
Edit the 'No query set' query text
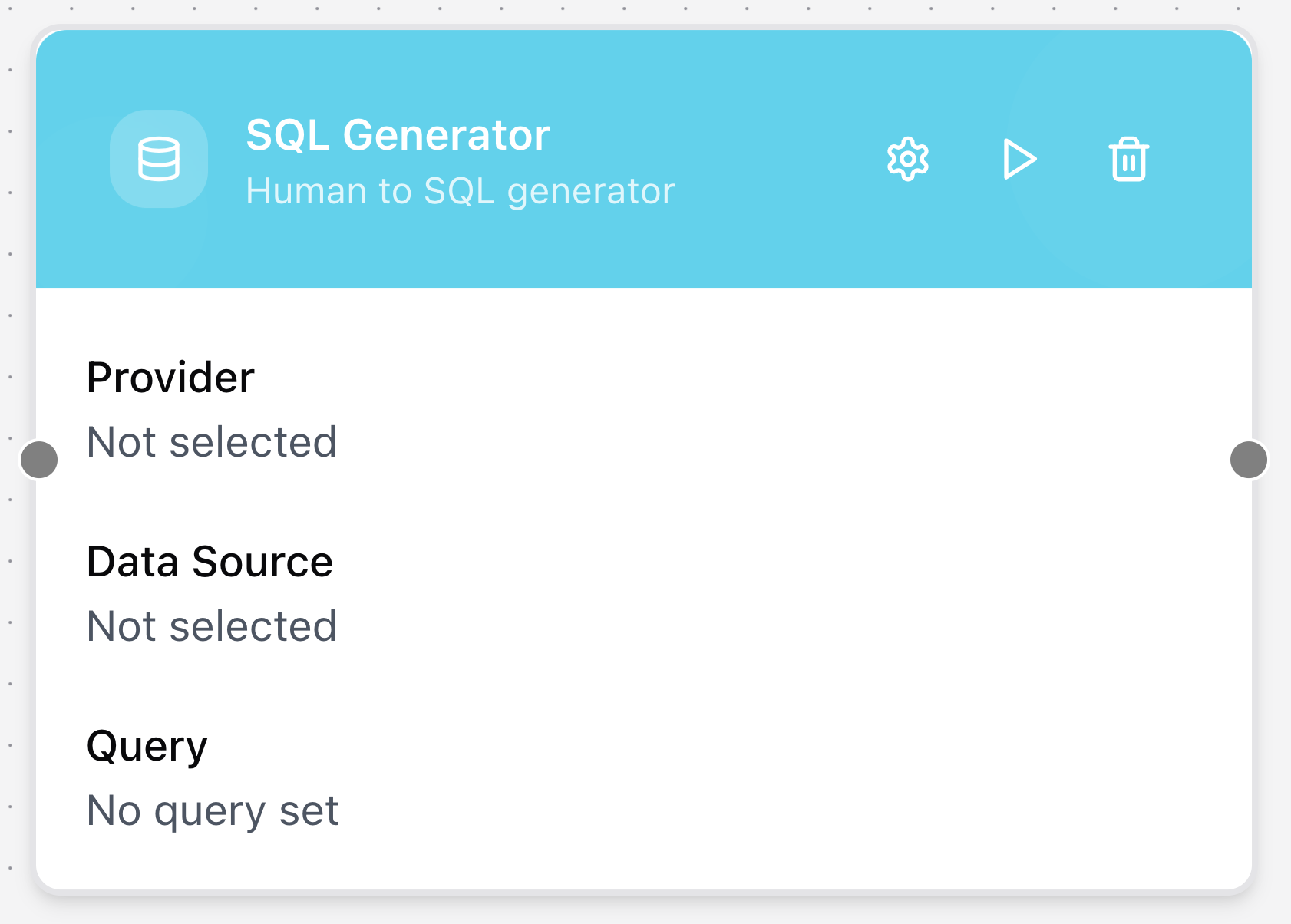tap(213, 810)
